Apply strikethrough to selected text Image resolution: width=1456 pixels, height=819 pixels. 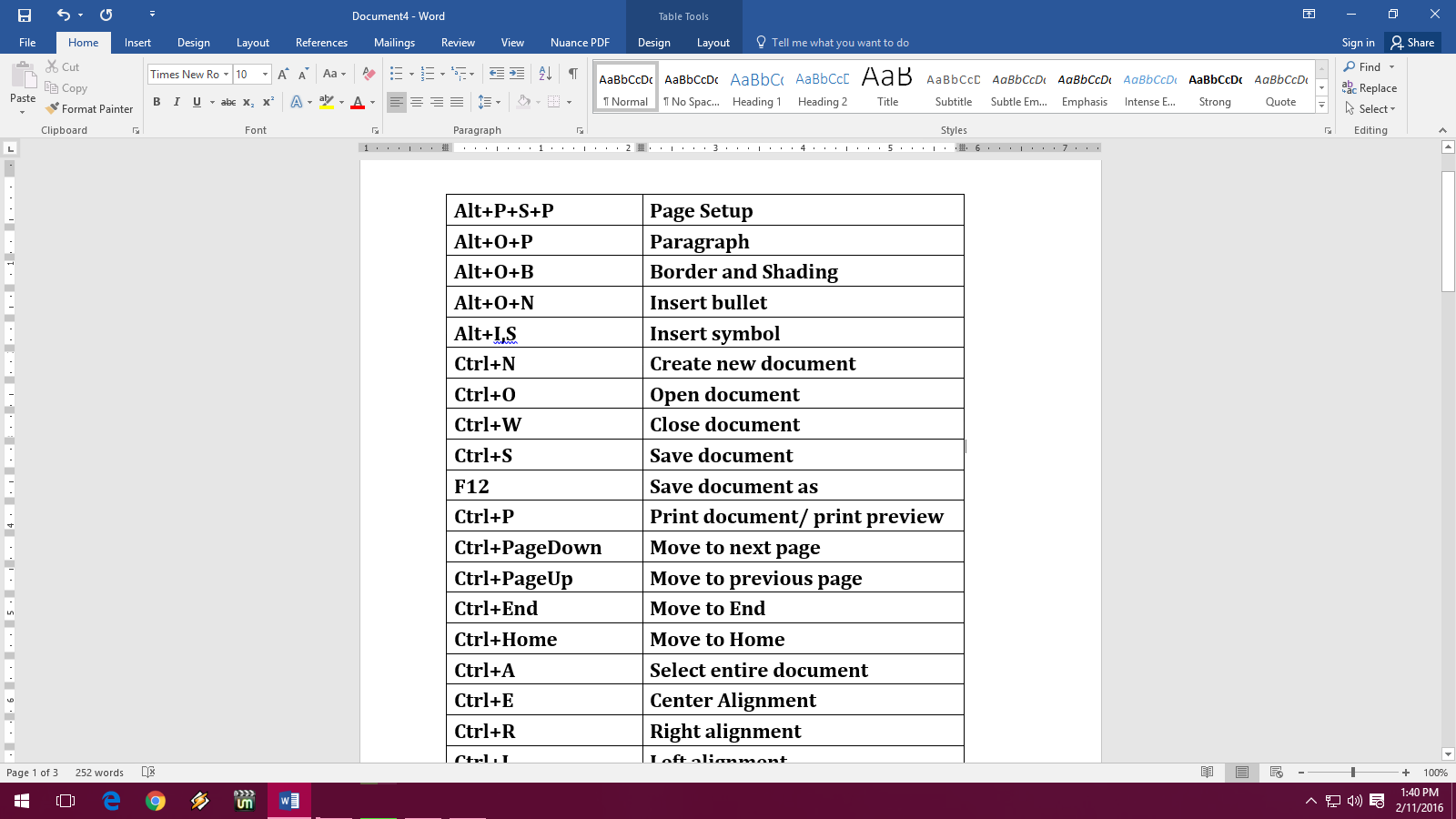coord(228,103)
